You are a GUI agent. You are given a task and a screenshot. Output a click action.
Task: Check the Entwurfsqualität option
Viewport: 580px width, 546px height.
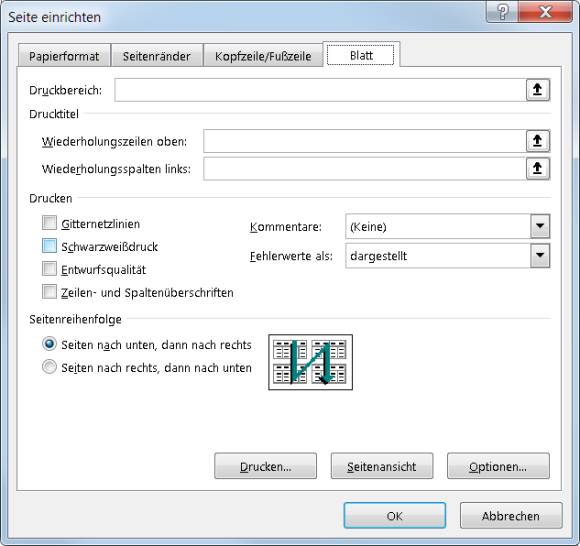(x=50, y=269)
